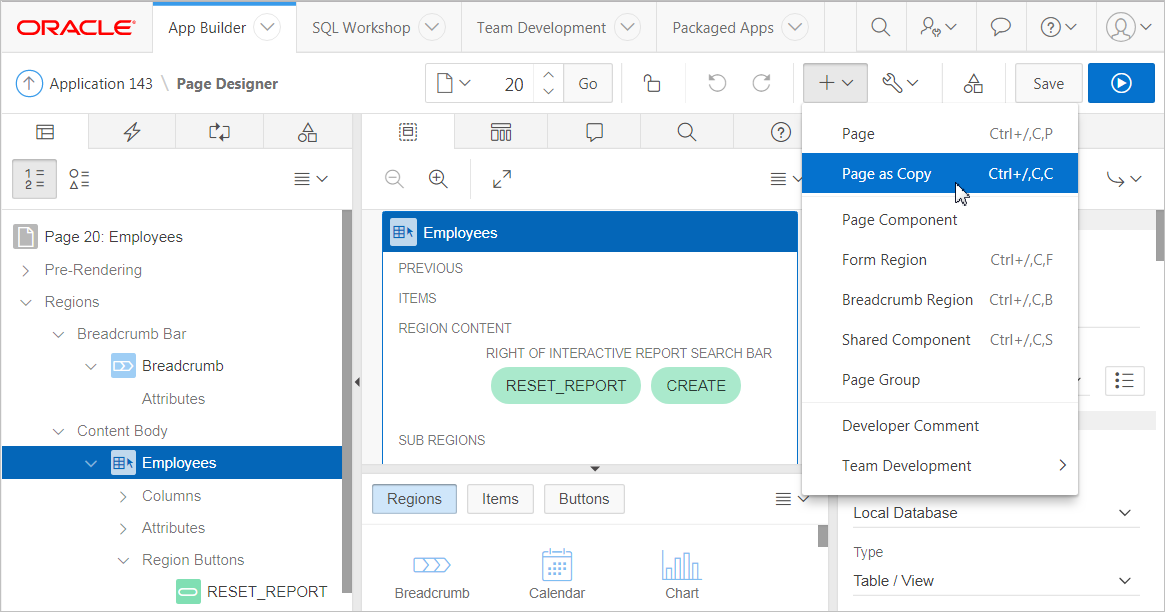This screenshot has height=612, width=1165.
Task: Expand the Pre-Rendering tree node
Action: pos(25,270)
